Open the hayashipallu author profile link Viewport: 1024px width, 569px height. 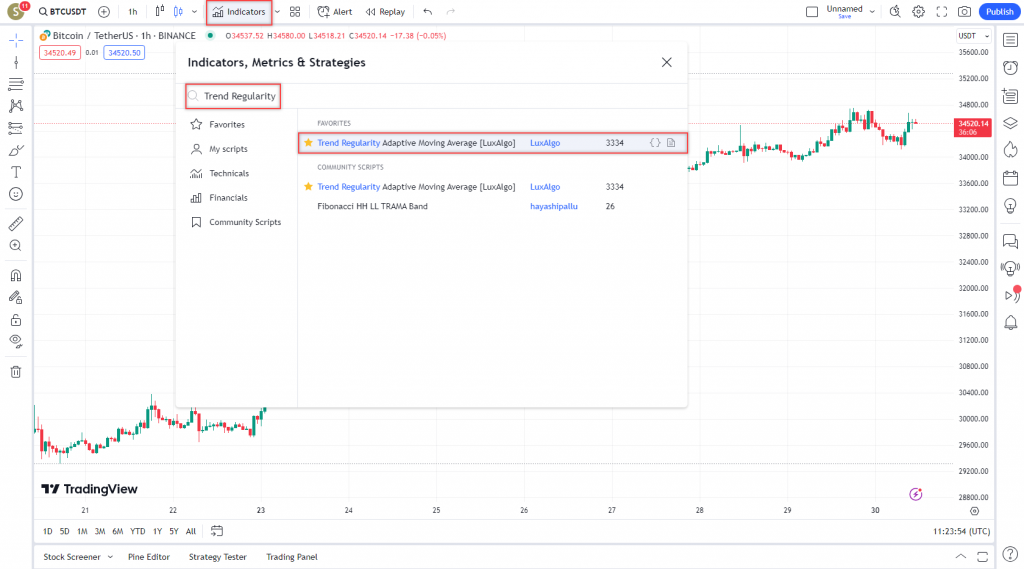pyautogui.click(x=554, y=206)
